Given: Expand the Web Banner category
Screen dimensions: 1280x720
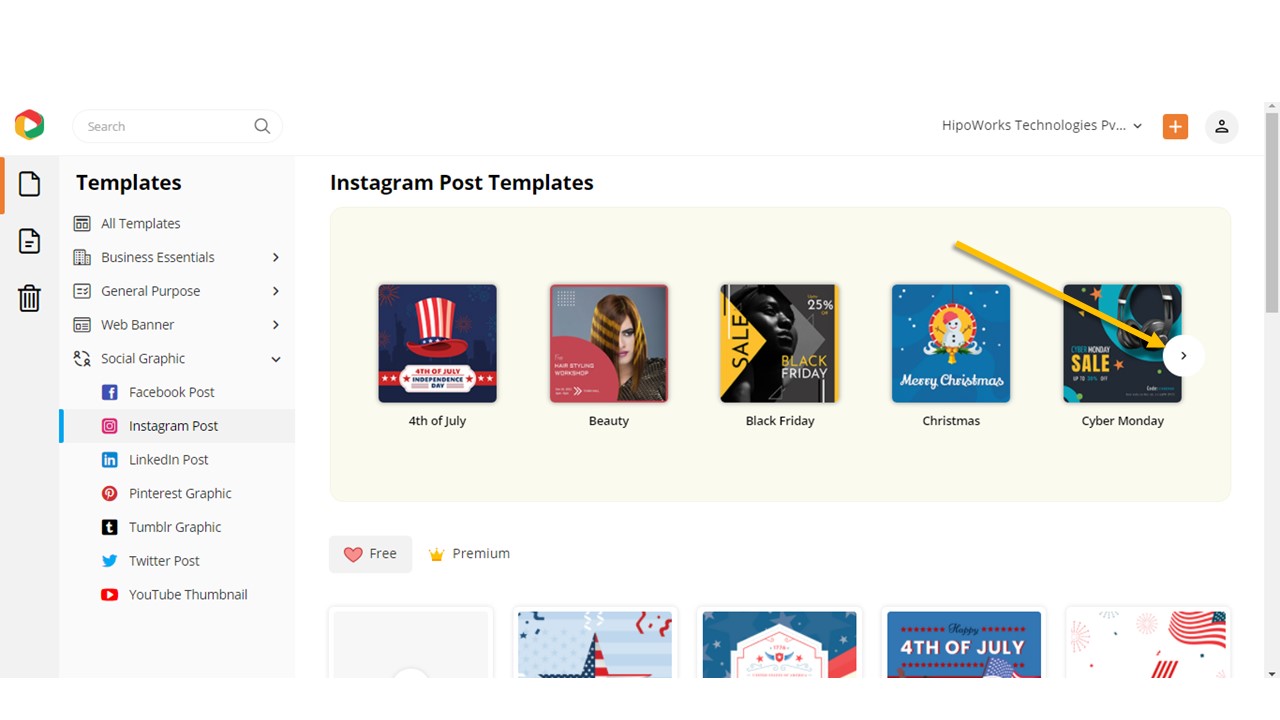Looking at the screenshot, I should pos(275,325).
